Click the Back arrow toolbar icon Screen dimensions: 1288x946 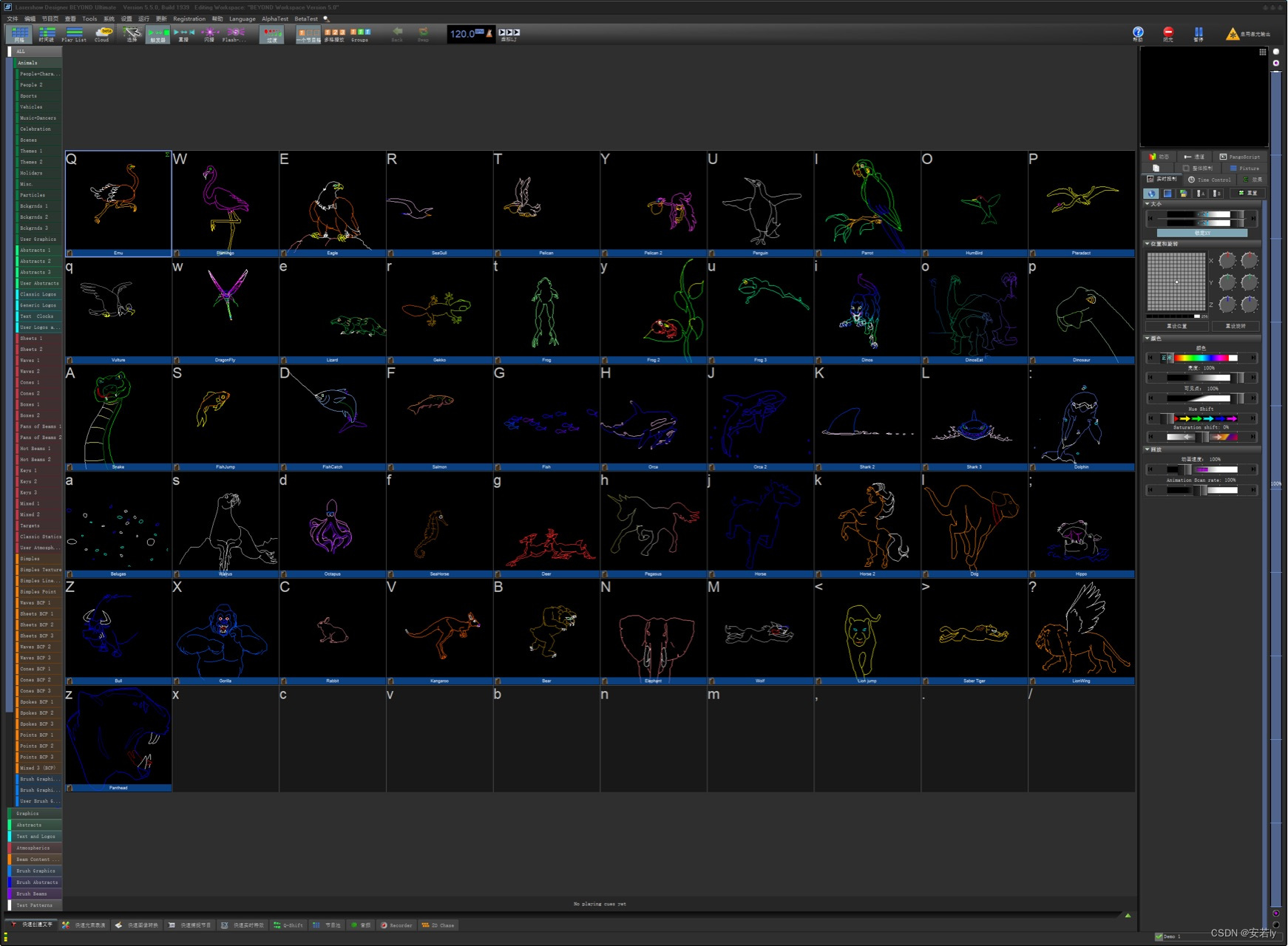[x=397, y=34]
